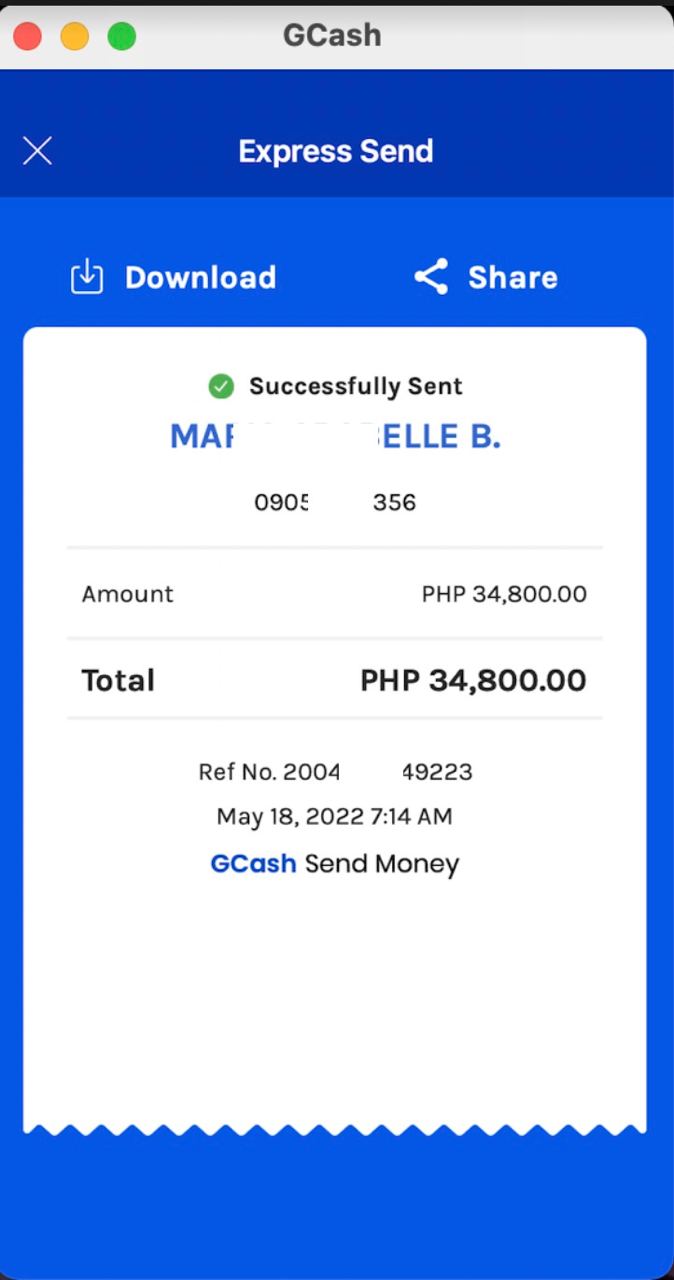This screenshot has width=674, height=1280.
Task: Click the green maximize window button
Action: pos(122,37)
